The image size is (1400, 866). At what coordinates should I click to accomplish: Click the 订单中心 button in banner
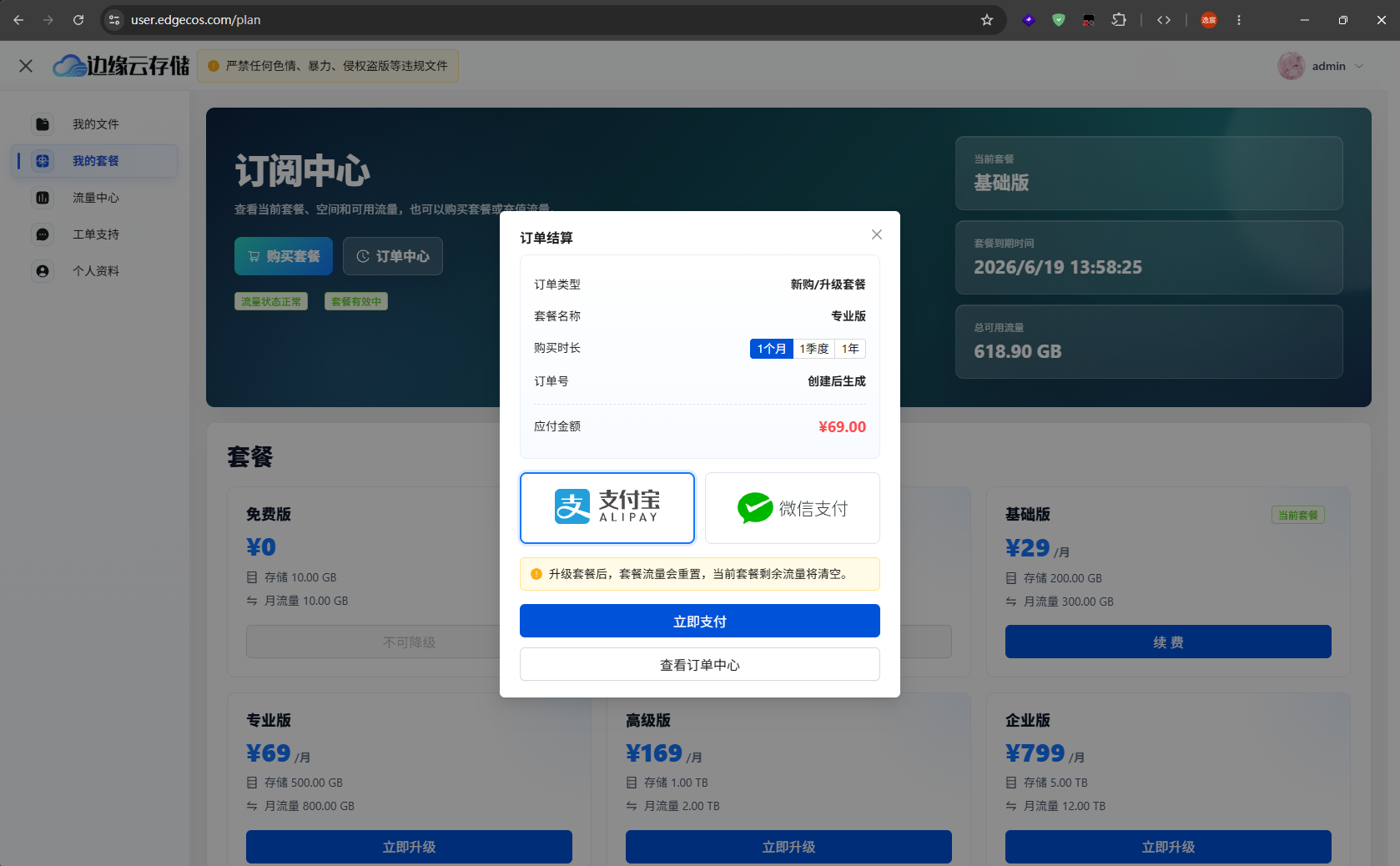coord(393,256)
